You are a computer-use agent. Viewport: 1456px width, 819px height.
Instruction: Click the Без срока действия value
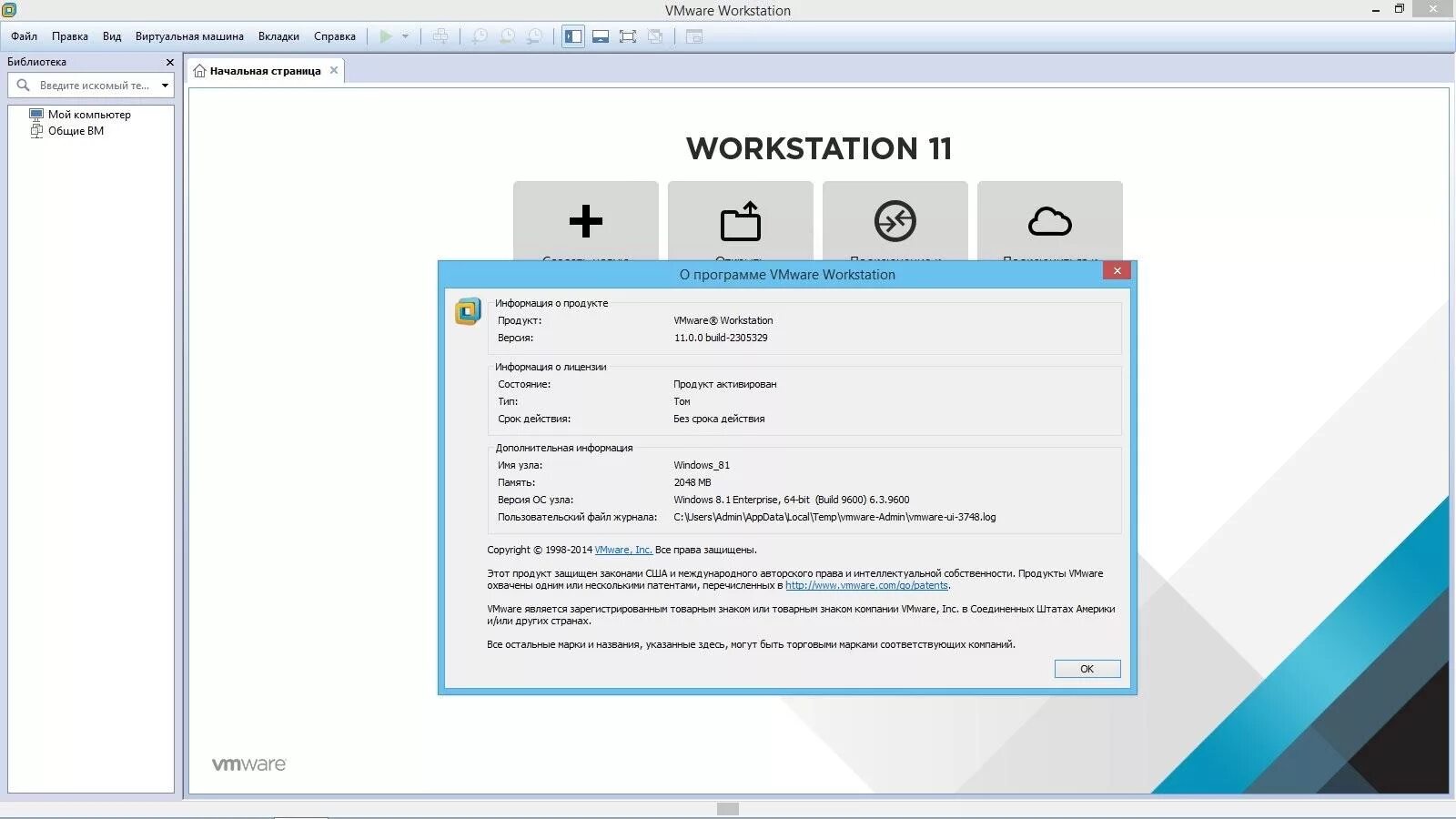(x=719, y=419)
